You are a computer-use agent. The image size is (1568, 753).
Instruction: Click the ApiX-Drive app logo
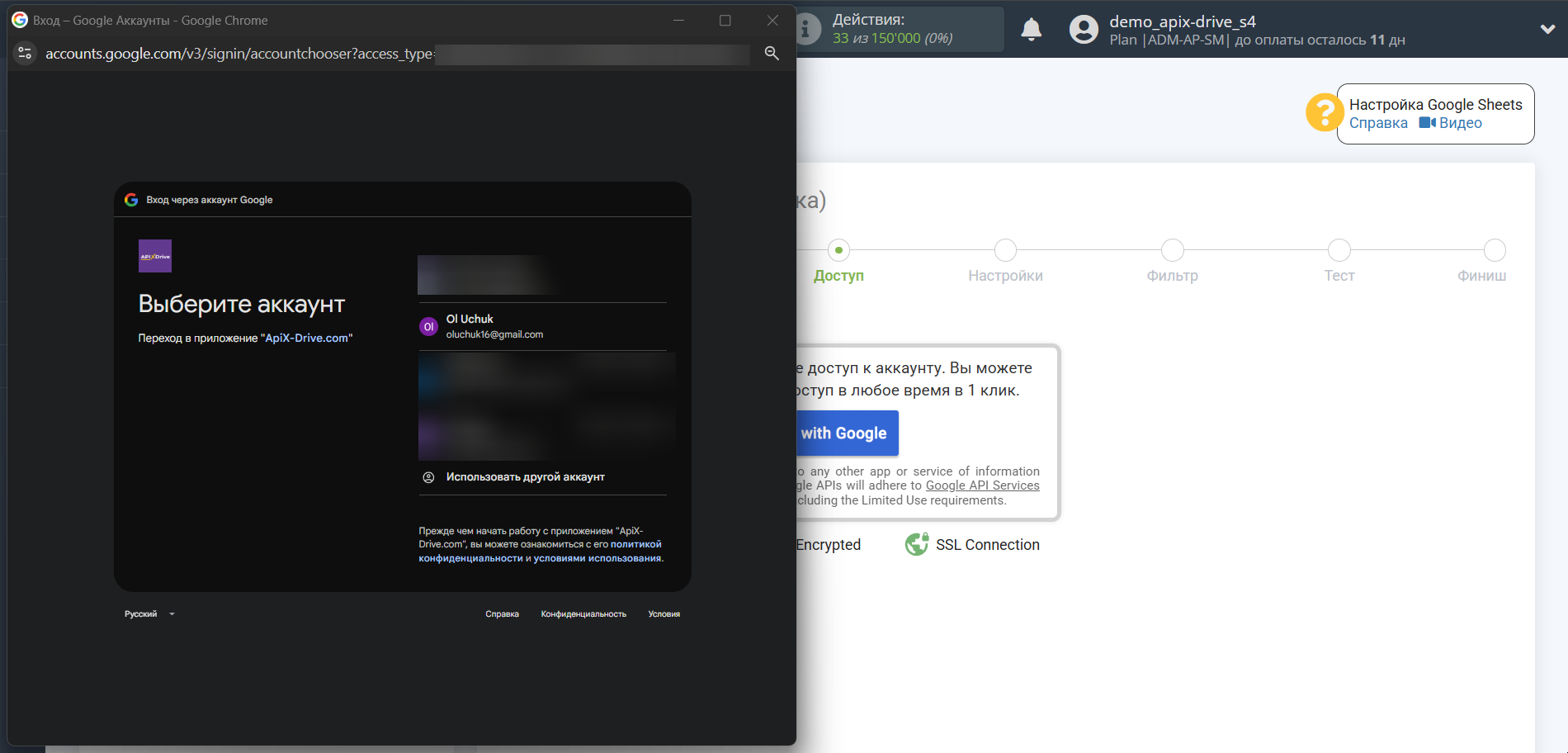click(155, 256)
